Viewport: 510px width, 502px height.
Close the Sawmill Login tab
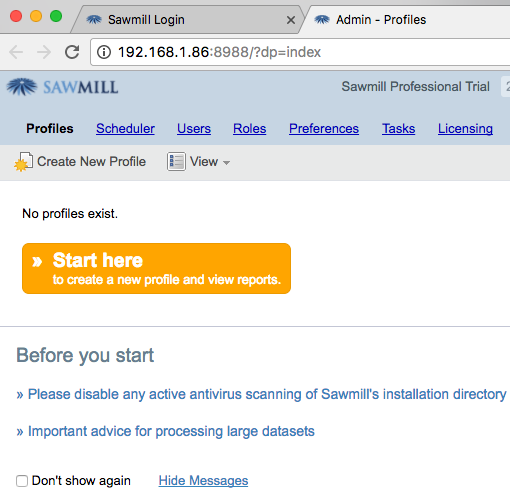coord(291,20)
